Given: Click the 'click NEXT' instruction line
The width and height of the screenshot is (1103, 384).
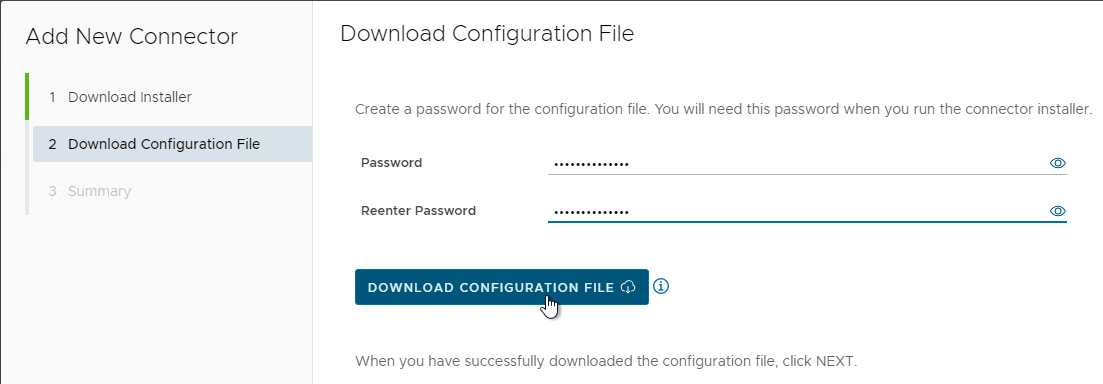Looking at the screenshot, I should 606,361.
